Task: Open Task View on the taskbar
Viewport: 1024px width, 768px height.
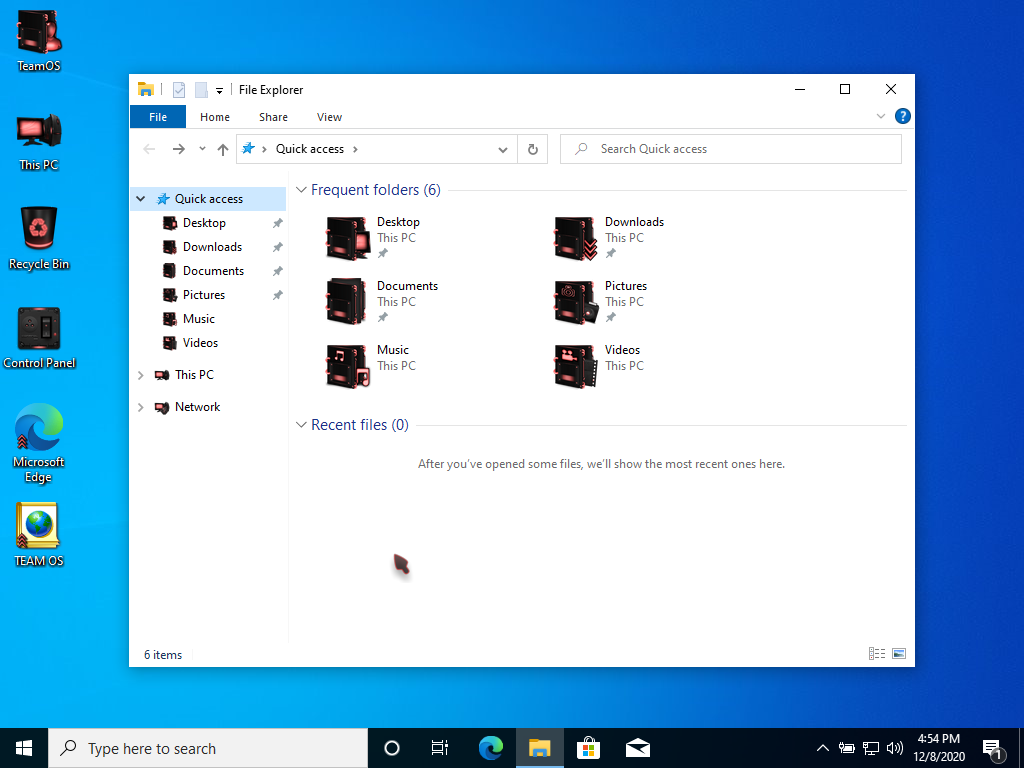Action: pos(440,748)
